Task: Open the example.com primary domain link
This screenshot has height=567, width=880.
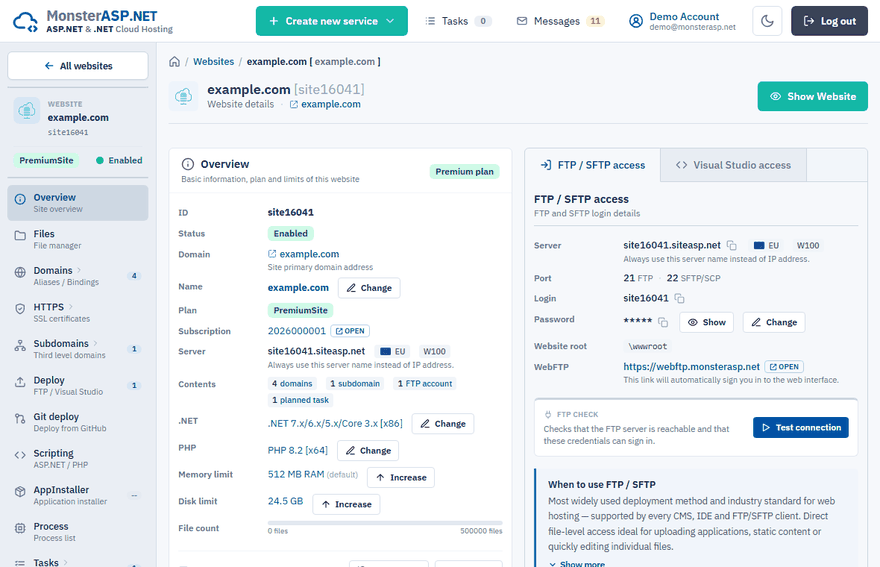Action: click(304, 254)
